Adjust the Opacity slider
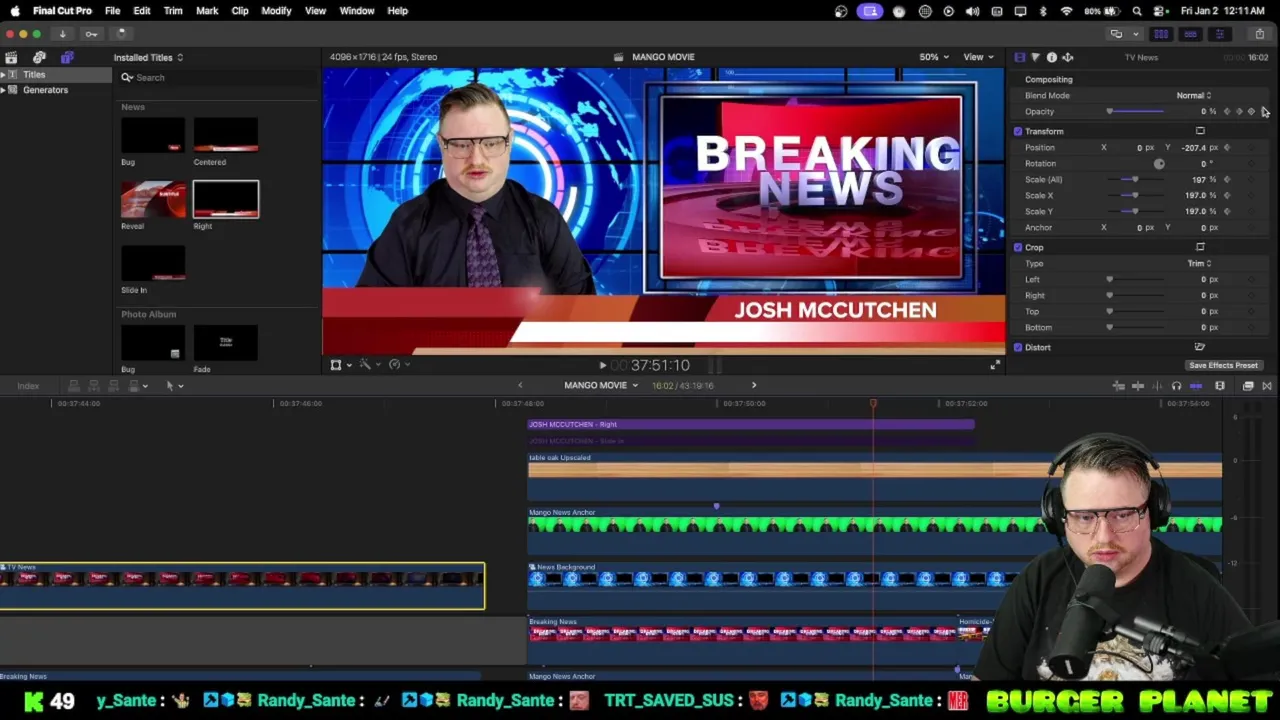Screen dimensions: 1280x720 coord(1135,111)
